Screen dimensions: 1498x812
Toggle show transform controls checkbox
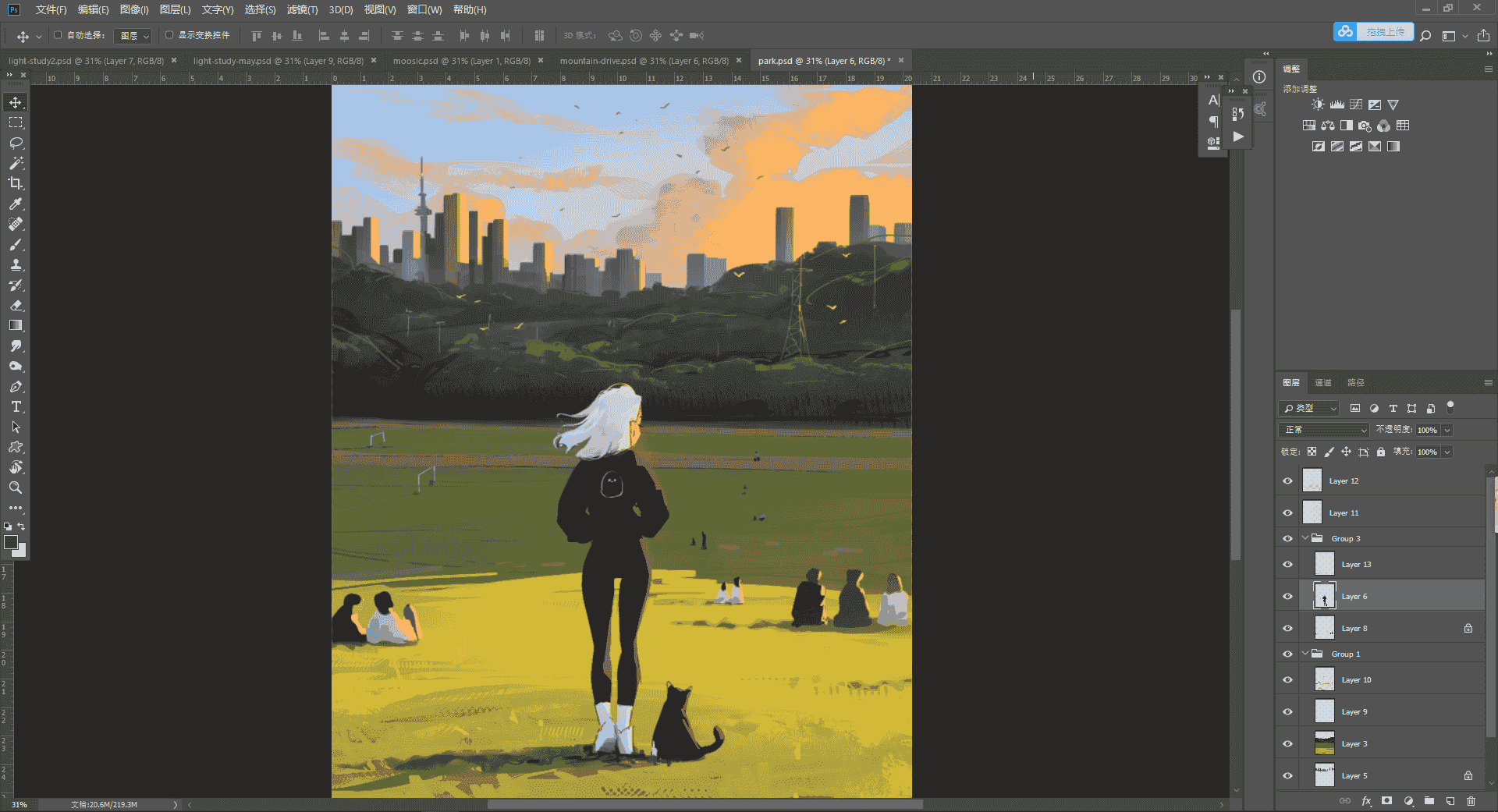(x=169, y=35)
